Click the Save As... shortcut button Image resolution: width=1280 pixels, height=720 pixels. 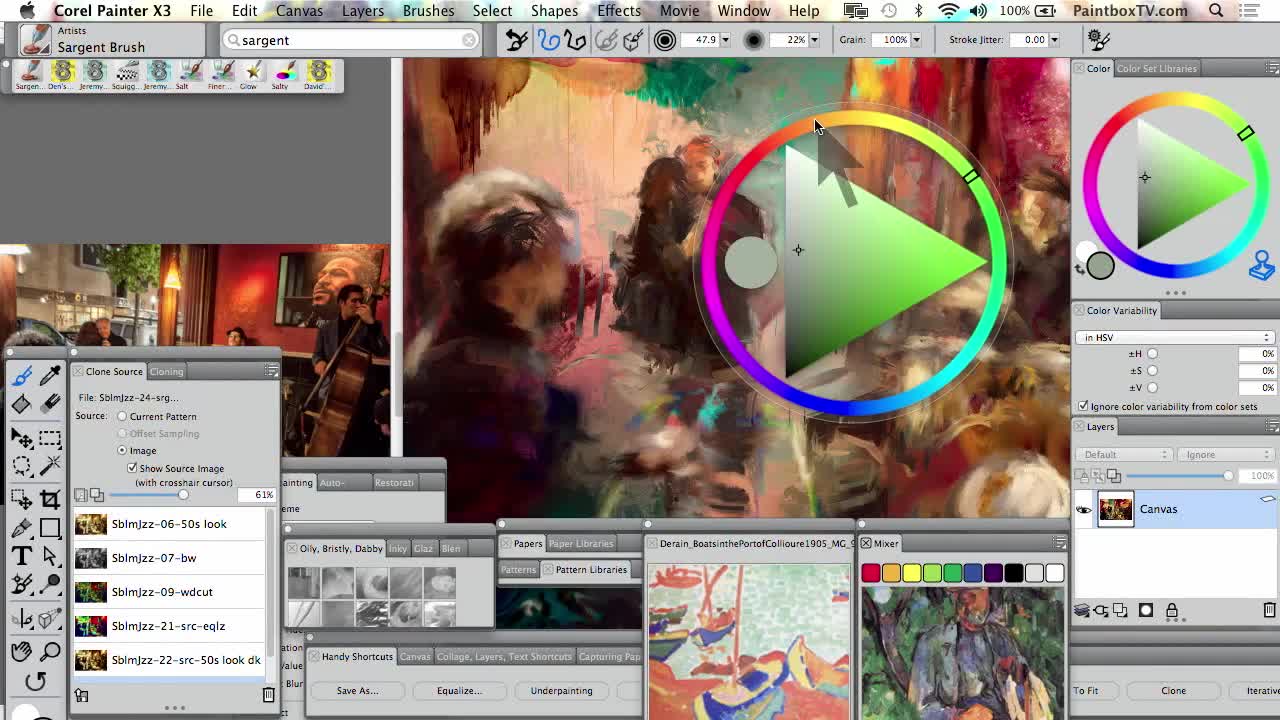click(357, 690)
